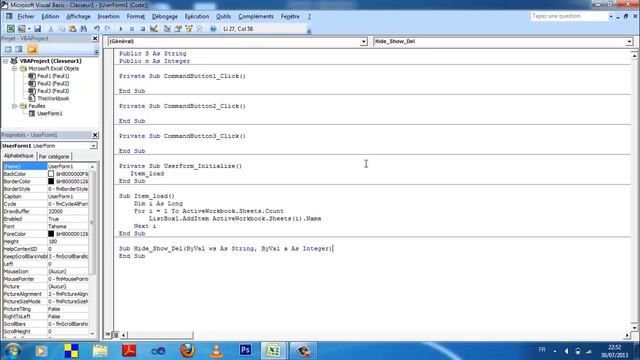The height and width of the screenshot is (360, 640).
Task: Save the project with the floppy icon
Action: pos(38,29)
